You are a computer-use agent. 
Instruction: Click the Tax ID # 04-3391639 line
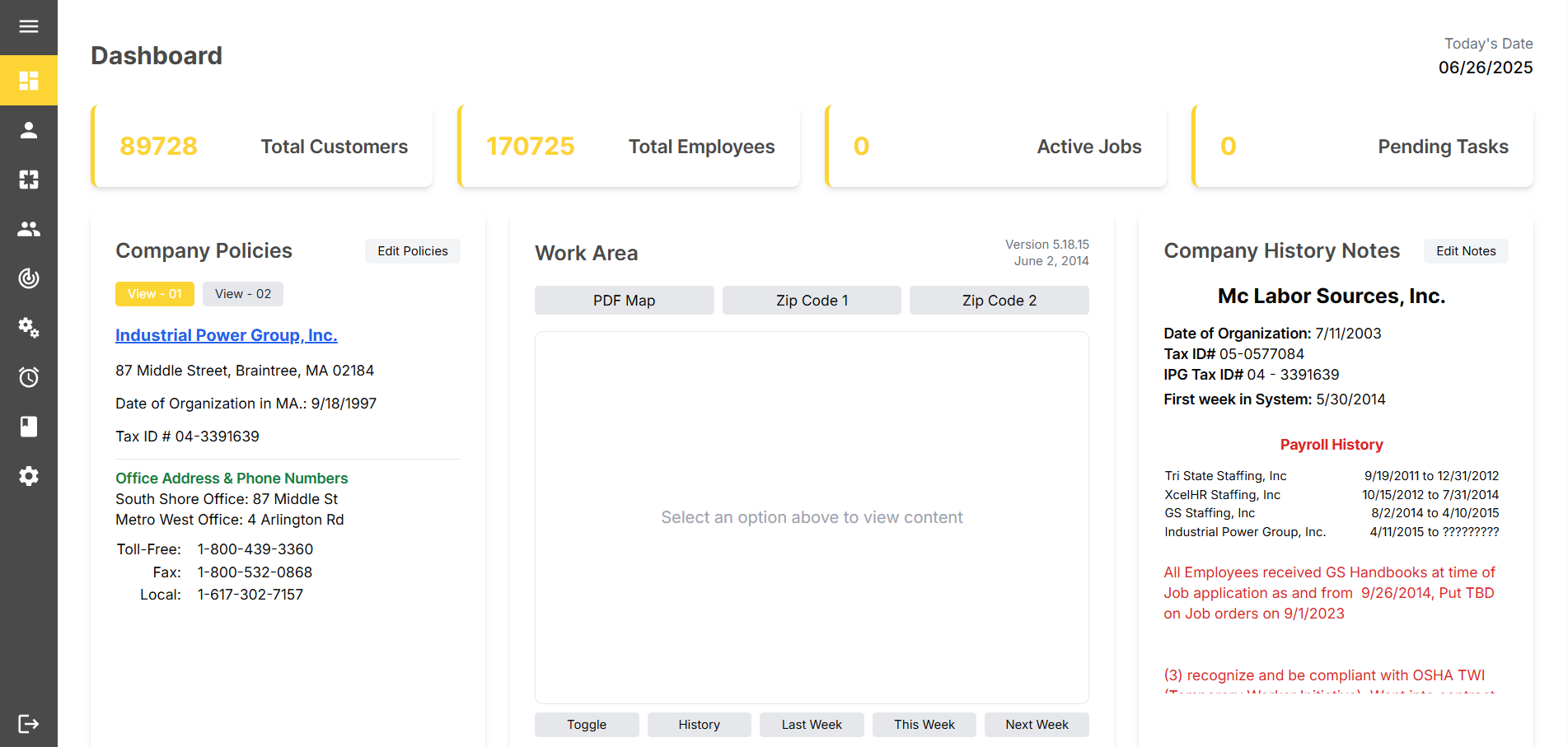point(187,437)
